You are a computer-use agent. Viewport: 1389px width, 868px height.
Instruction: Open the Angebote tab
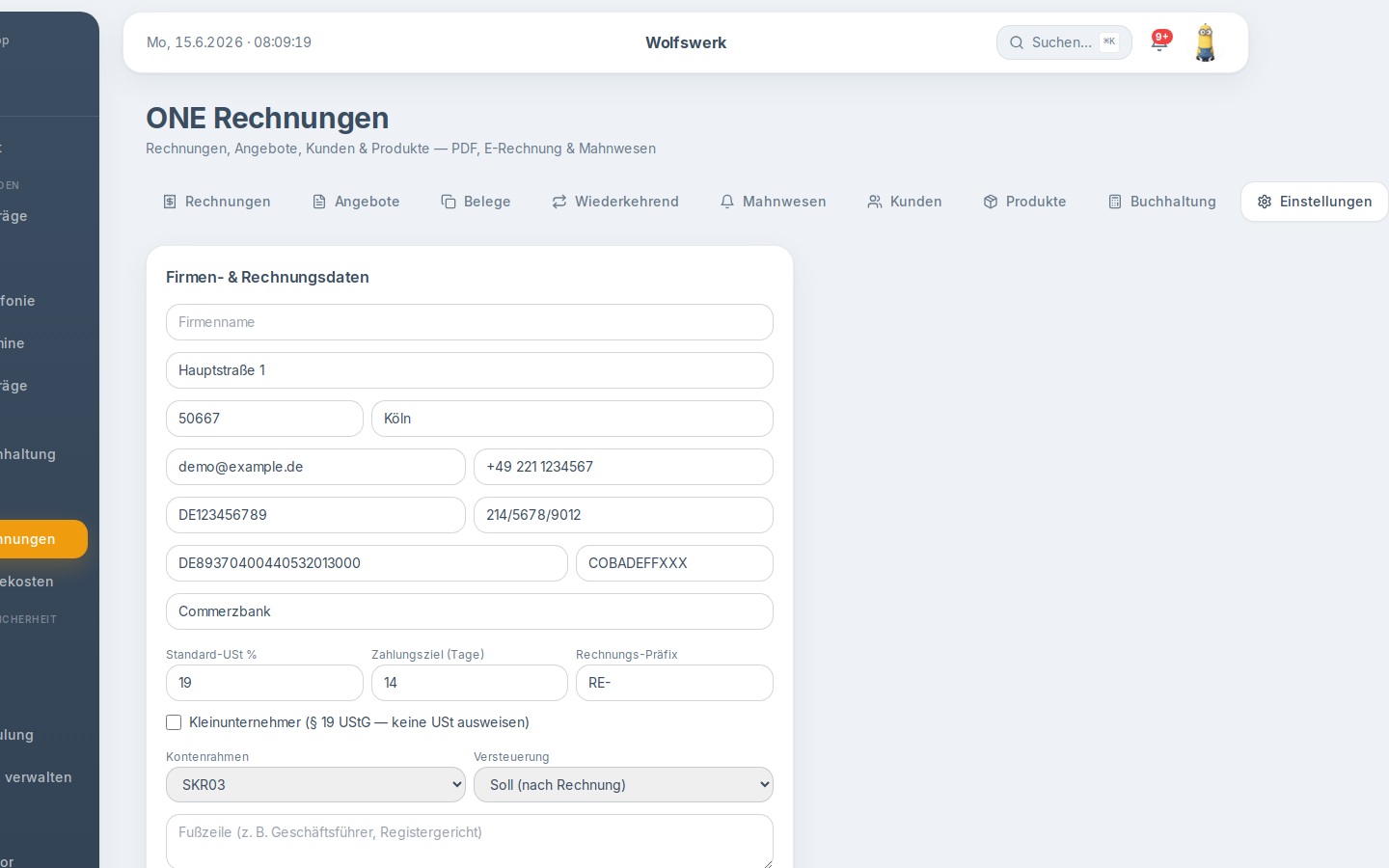tap(356, 202)
